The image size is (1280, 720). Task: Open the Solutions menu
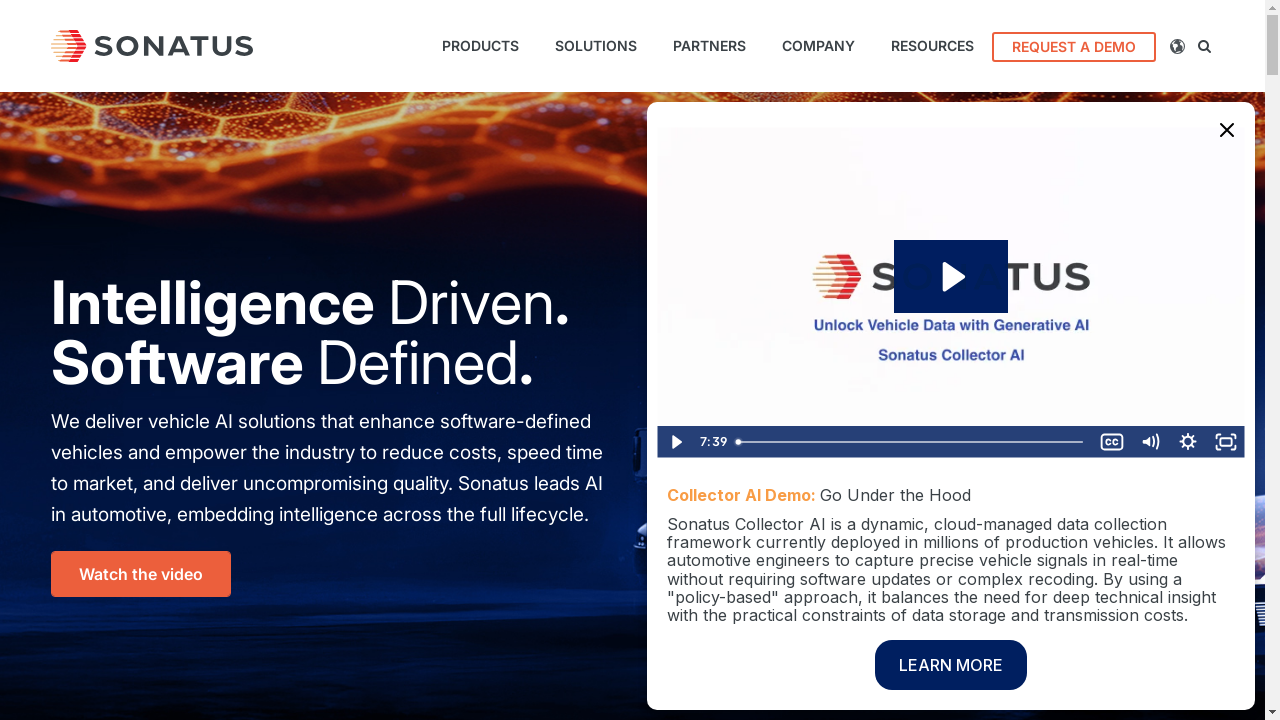[x=596, y=46]
